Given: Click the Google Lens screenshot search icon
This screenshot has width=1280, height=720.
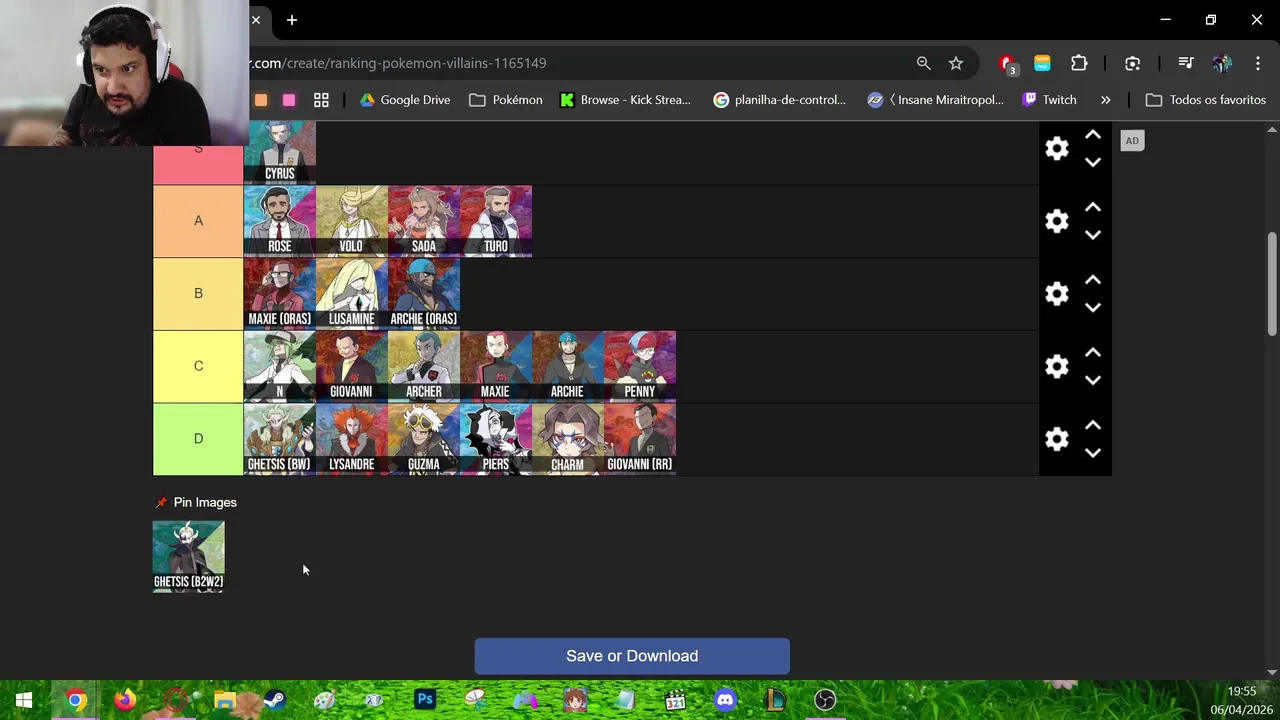Looking at the screenshot, I should point(1132,63).
